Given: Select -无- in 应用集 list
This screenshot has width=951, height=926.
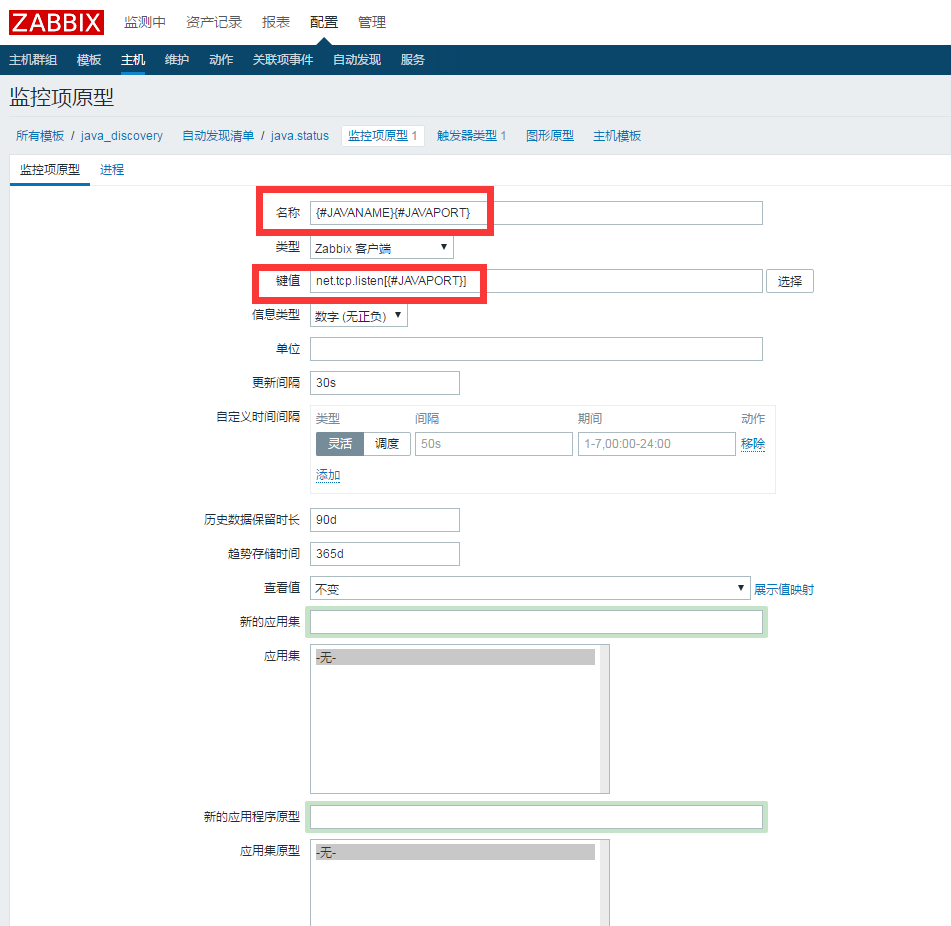Looking at the screenshot, I should [x=455, y=657].
